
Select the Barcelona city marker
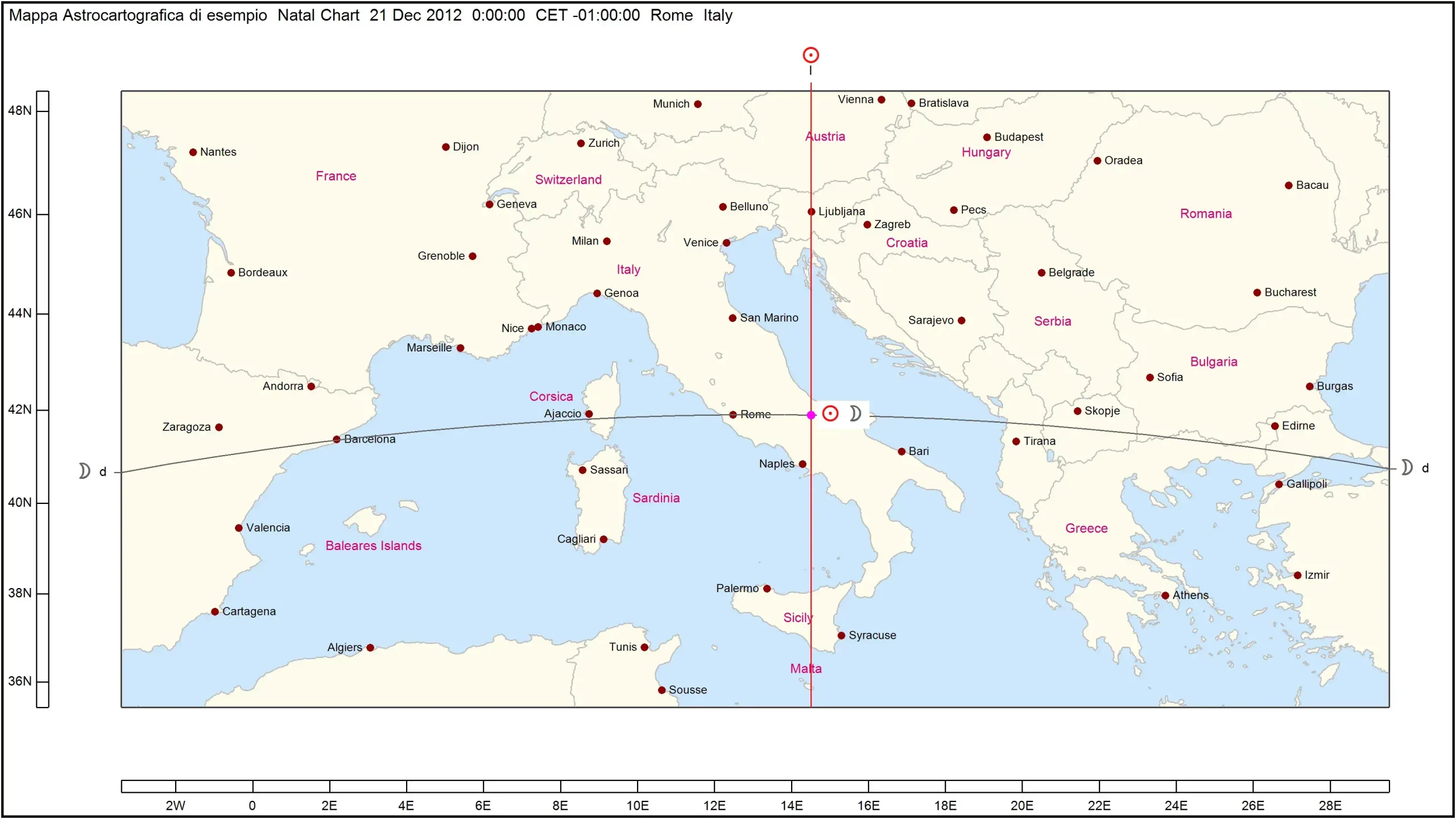[337, 440]
